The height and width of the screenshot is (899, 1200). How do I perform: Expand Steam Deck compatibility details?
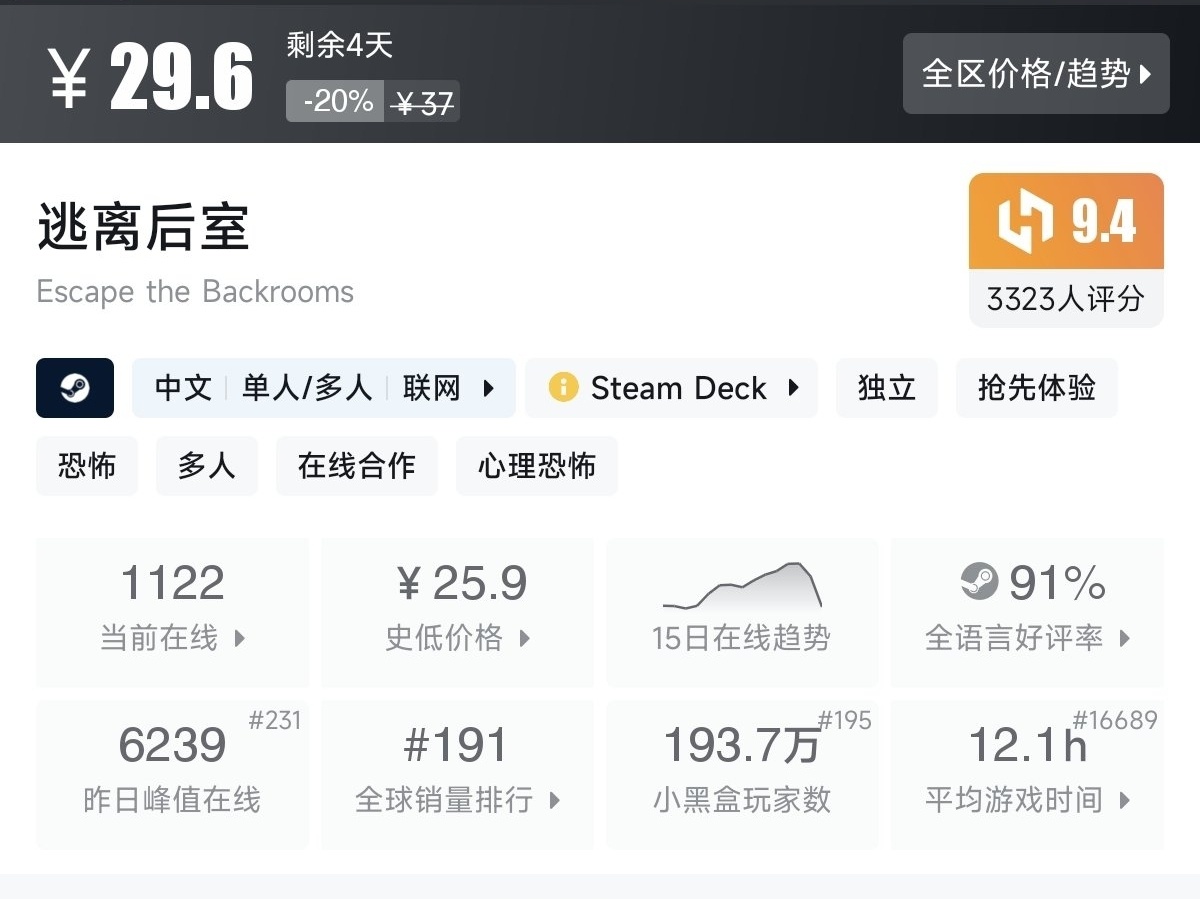coord(793,388)
